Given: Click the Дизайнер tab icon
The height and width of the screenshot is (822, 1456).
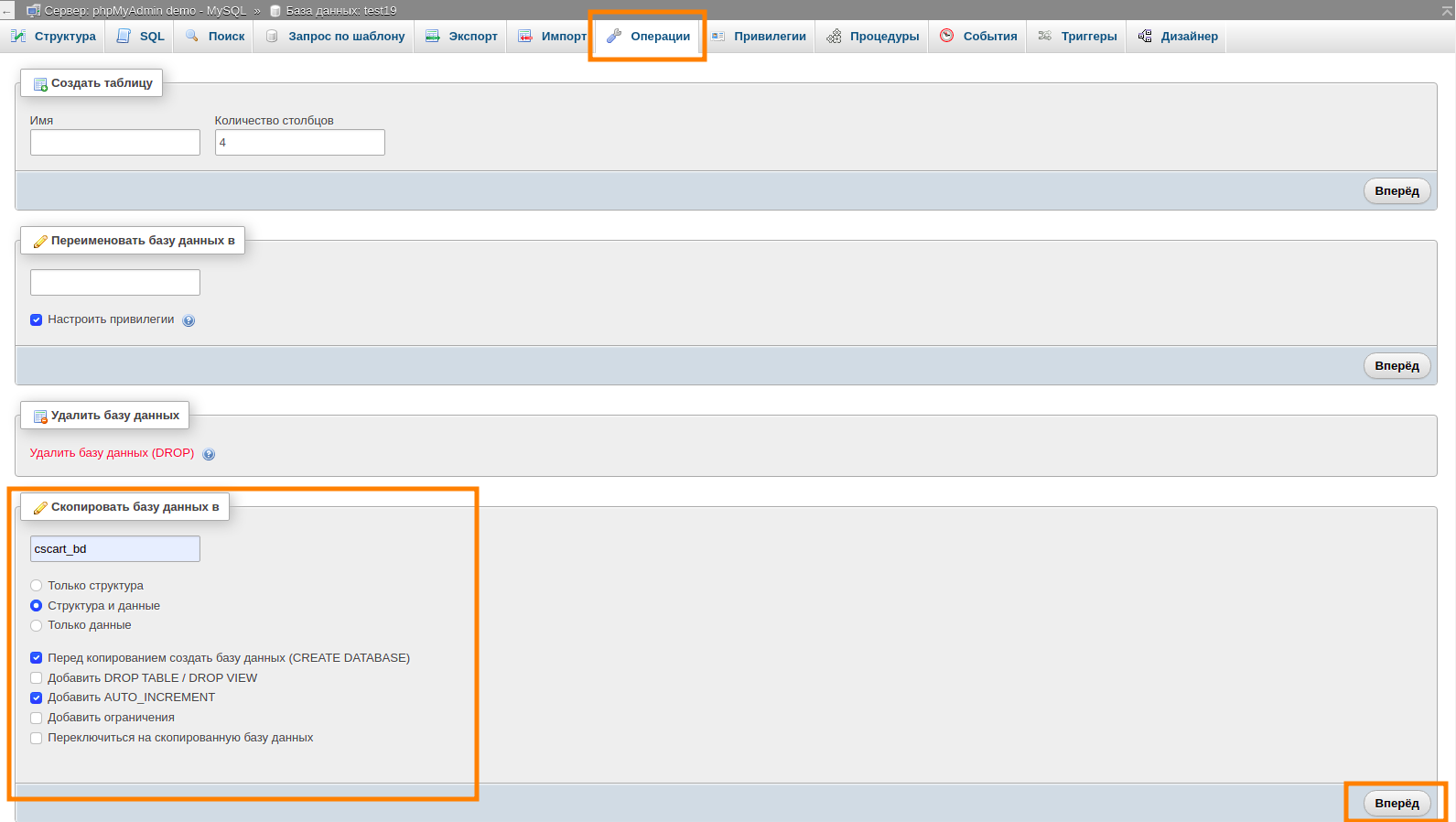Looking at the screenshot, I should pos(1145,37).
